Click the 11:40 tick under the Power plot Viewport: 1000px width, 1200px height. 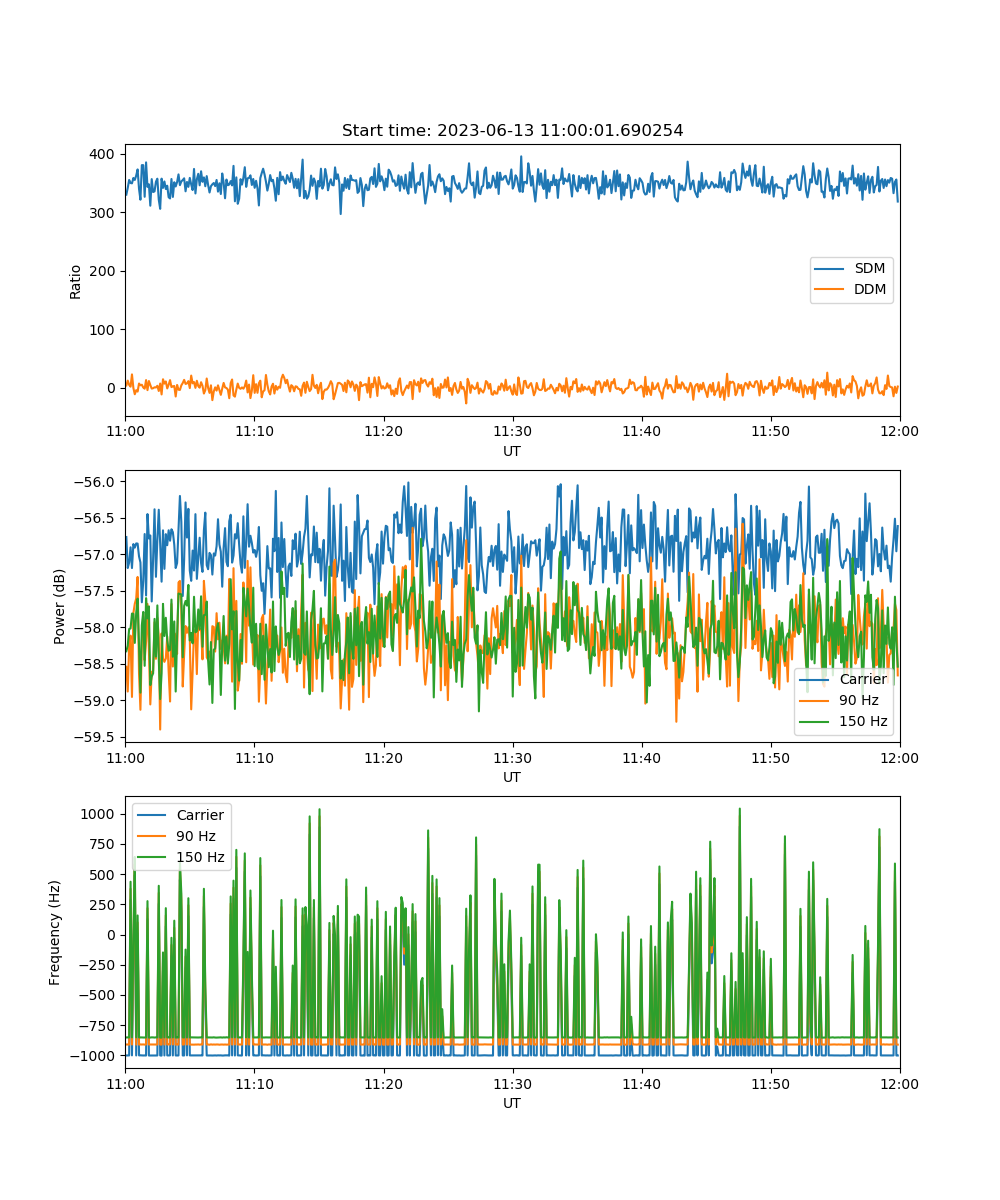click(x=641, y=757)
